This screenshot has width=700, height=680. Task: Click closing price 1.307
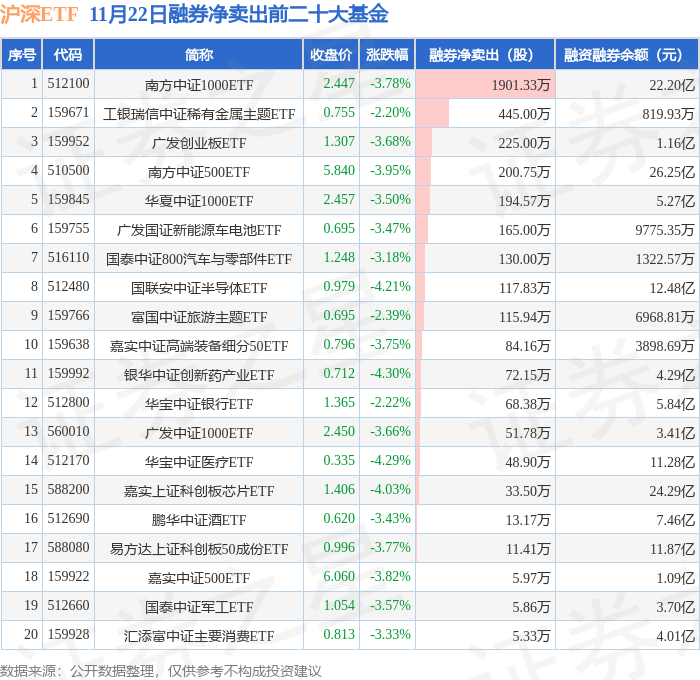coord(339,142)
